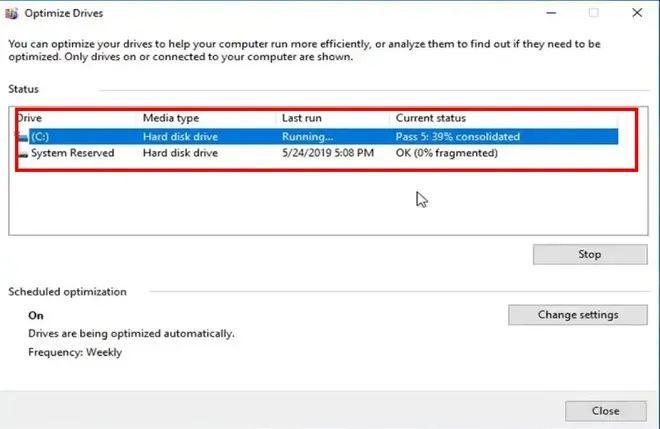
Task: Select the System Reserved drive row
Action: click(72, 153)
